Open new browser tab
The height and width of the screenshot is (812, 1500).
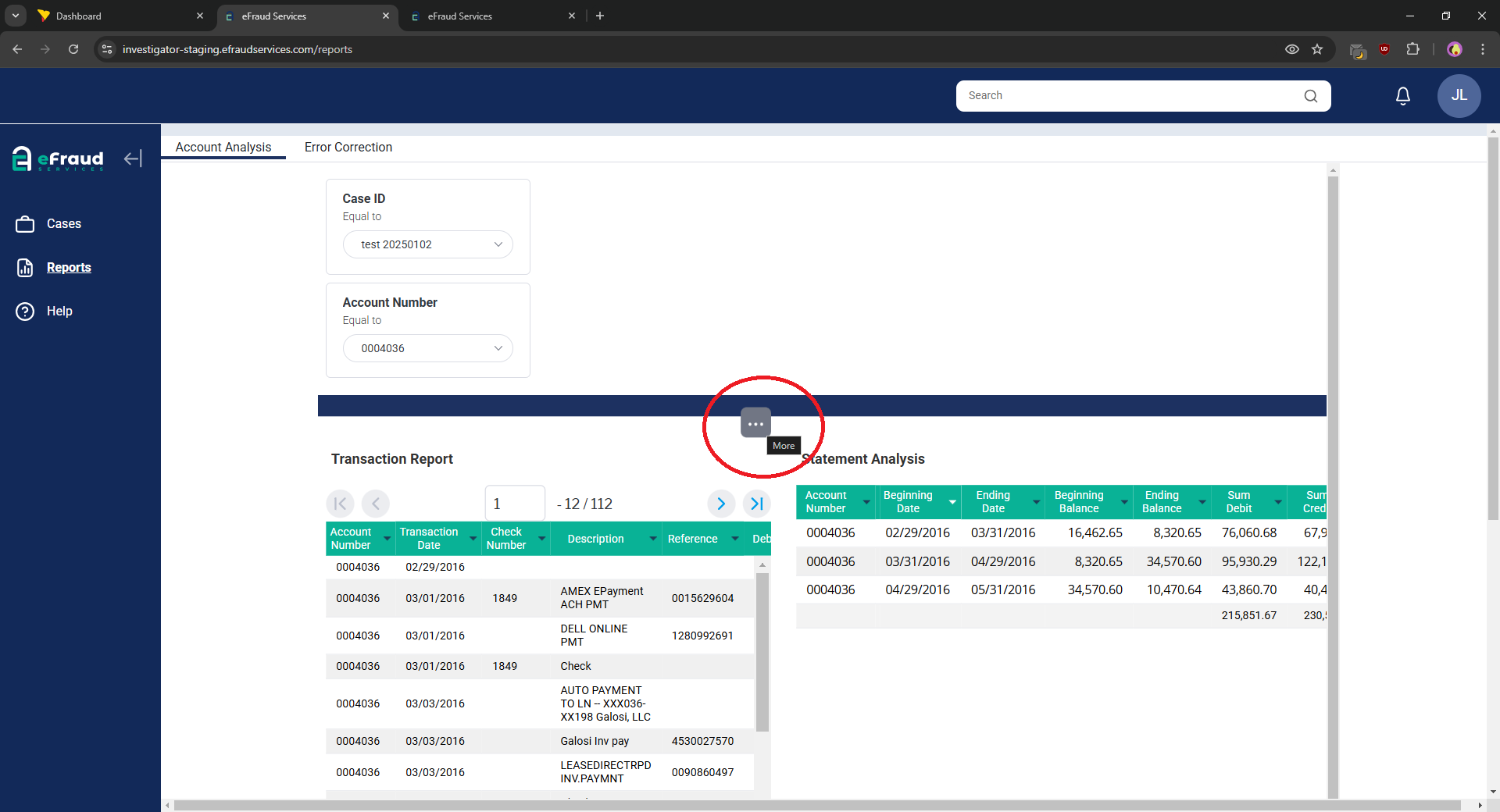click(600, 16)
